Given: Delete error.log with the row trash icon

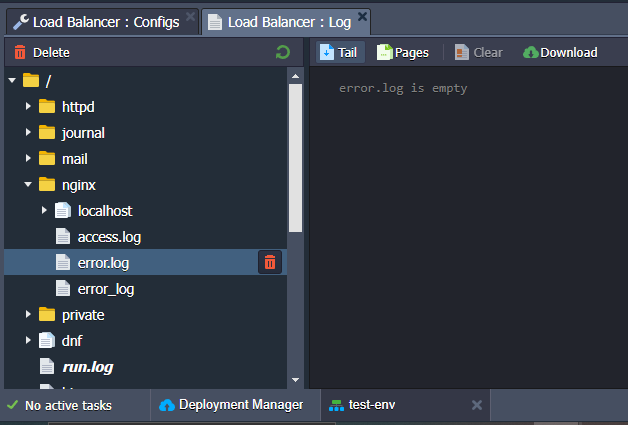Looking at the screenshot, I should 270,262.
